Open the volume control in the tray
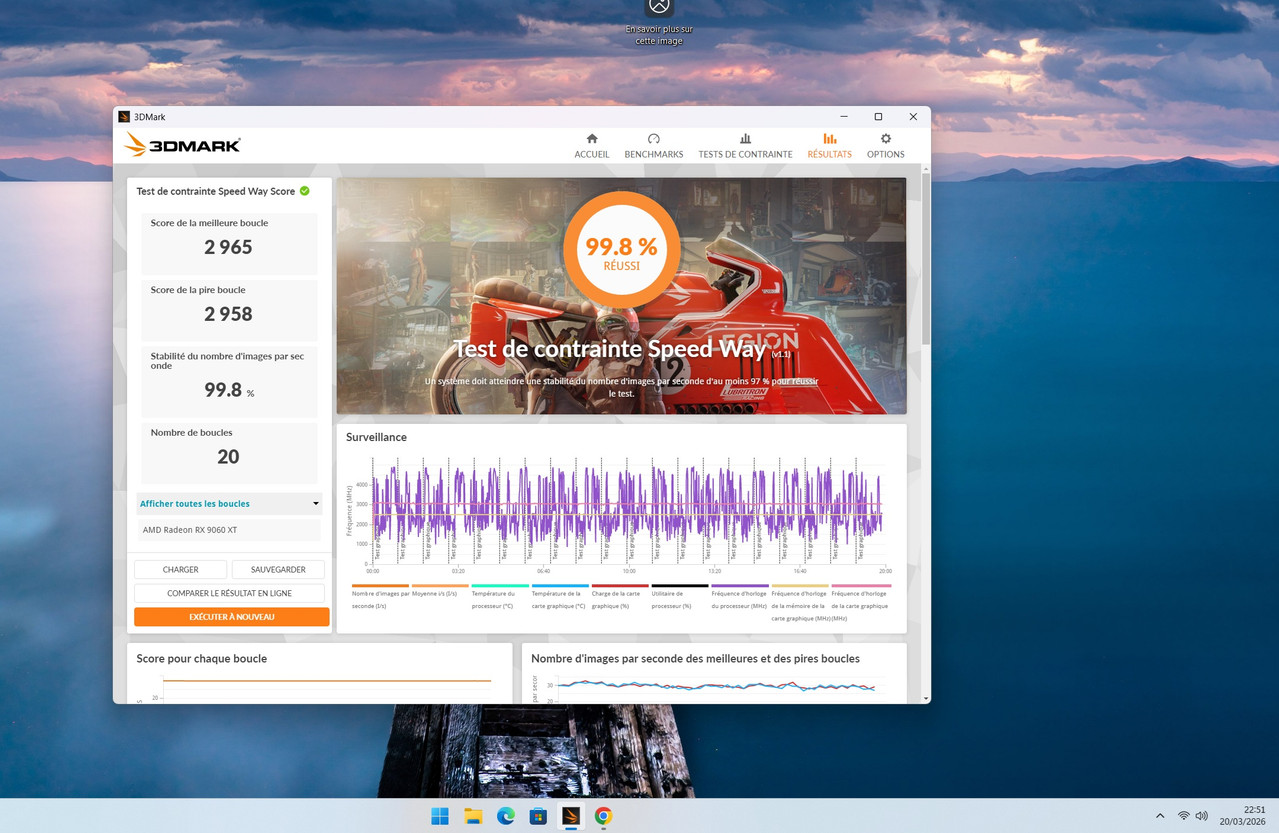Screen dimensions: 1279x833 click(x=1201, y=816)
